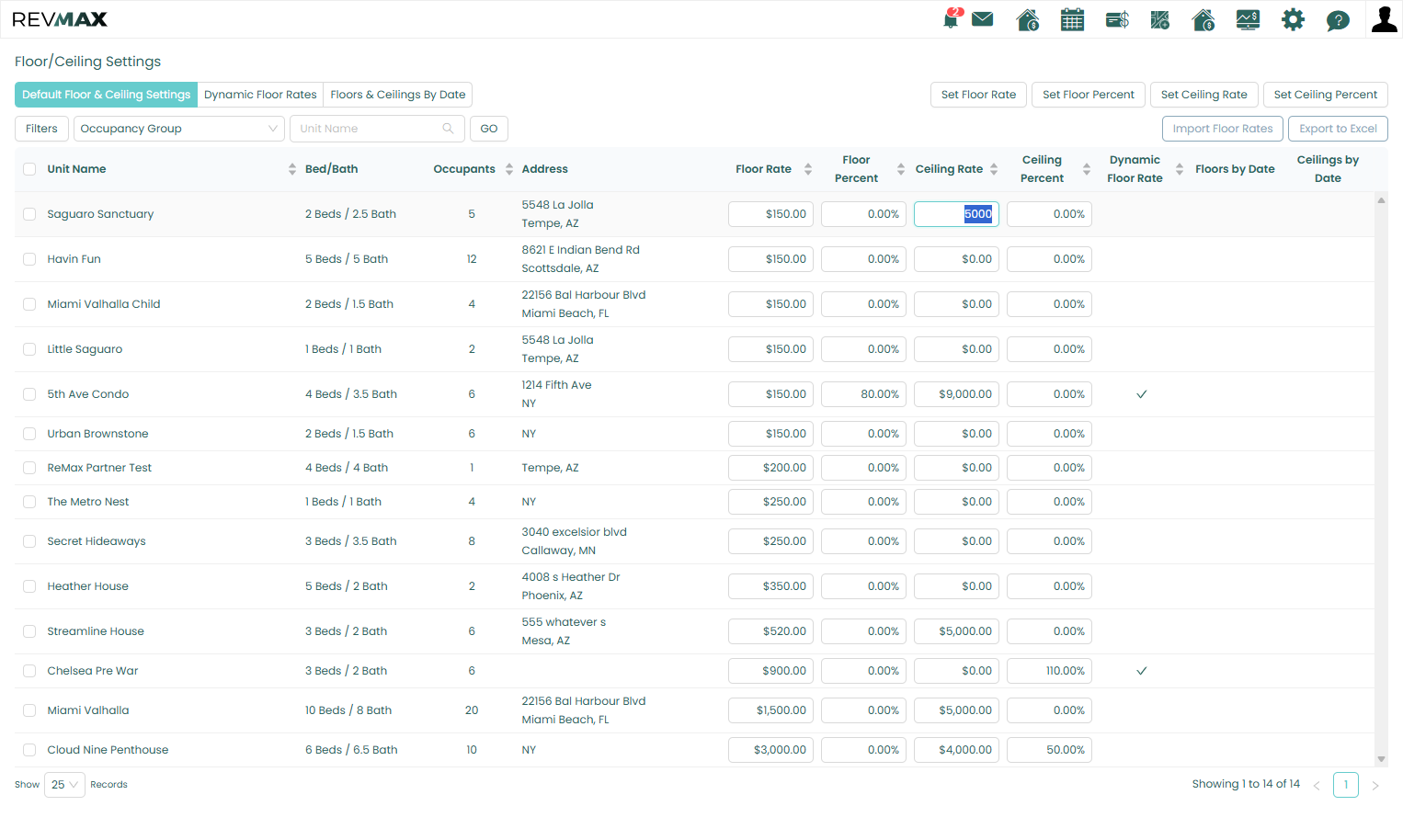Click Import Floor Rates button
Viewport: 1403px width, 840px height.
point(1223,129)
